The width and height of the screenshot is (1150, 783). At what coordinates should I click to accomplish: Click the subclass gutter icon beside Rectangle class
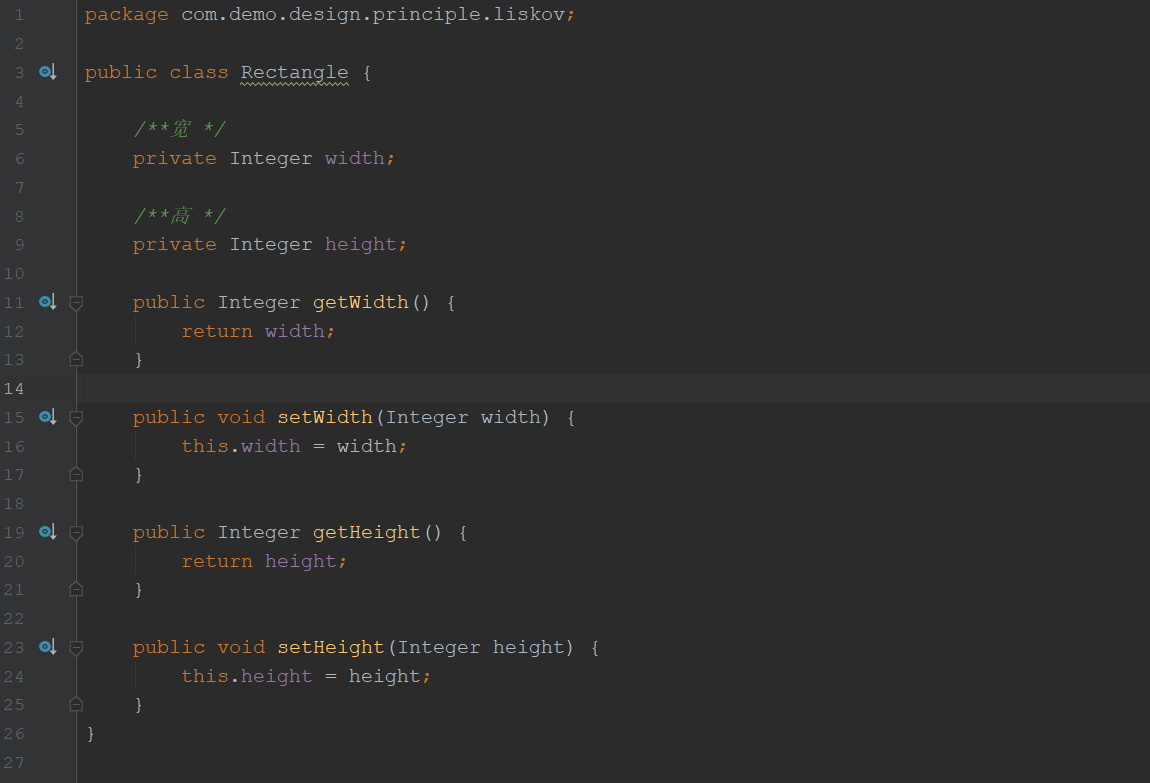(x=47, y=72)
